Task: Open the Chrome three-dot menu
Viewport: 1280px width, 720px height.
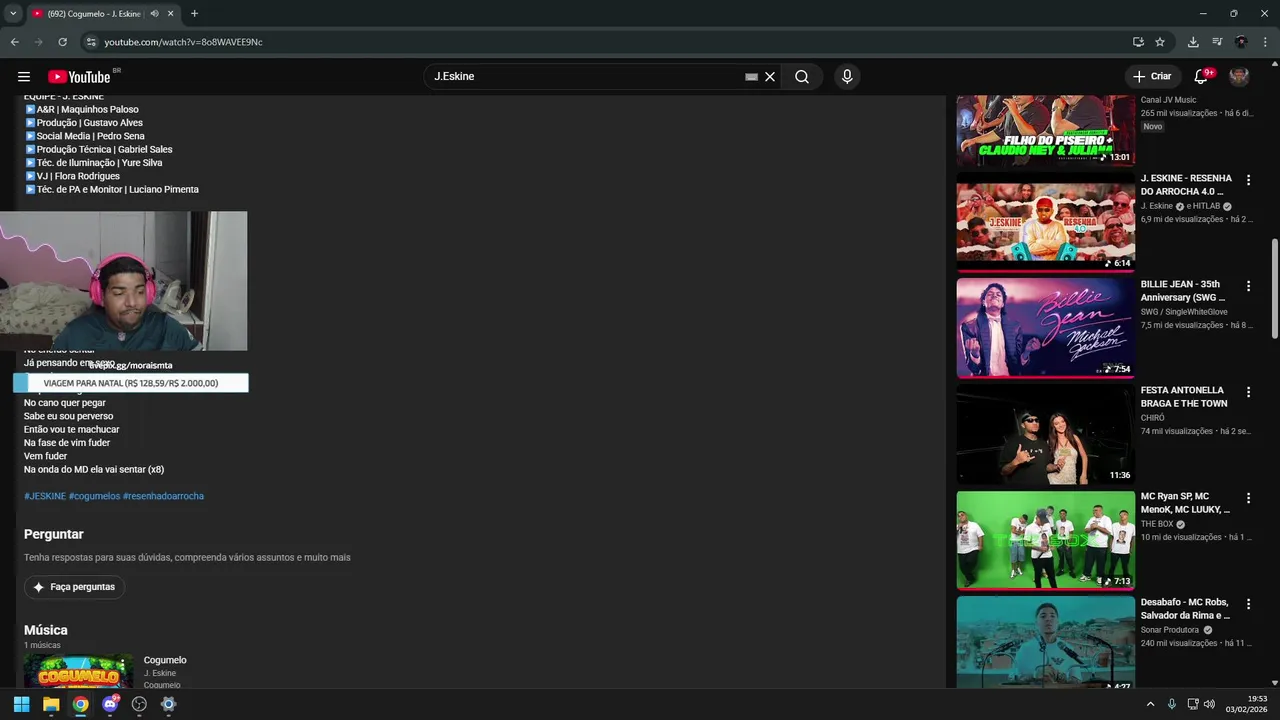Action: tap(1265, 42)
